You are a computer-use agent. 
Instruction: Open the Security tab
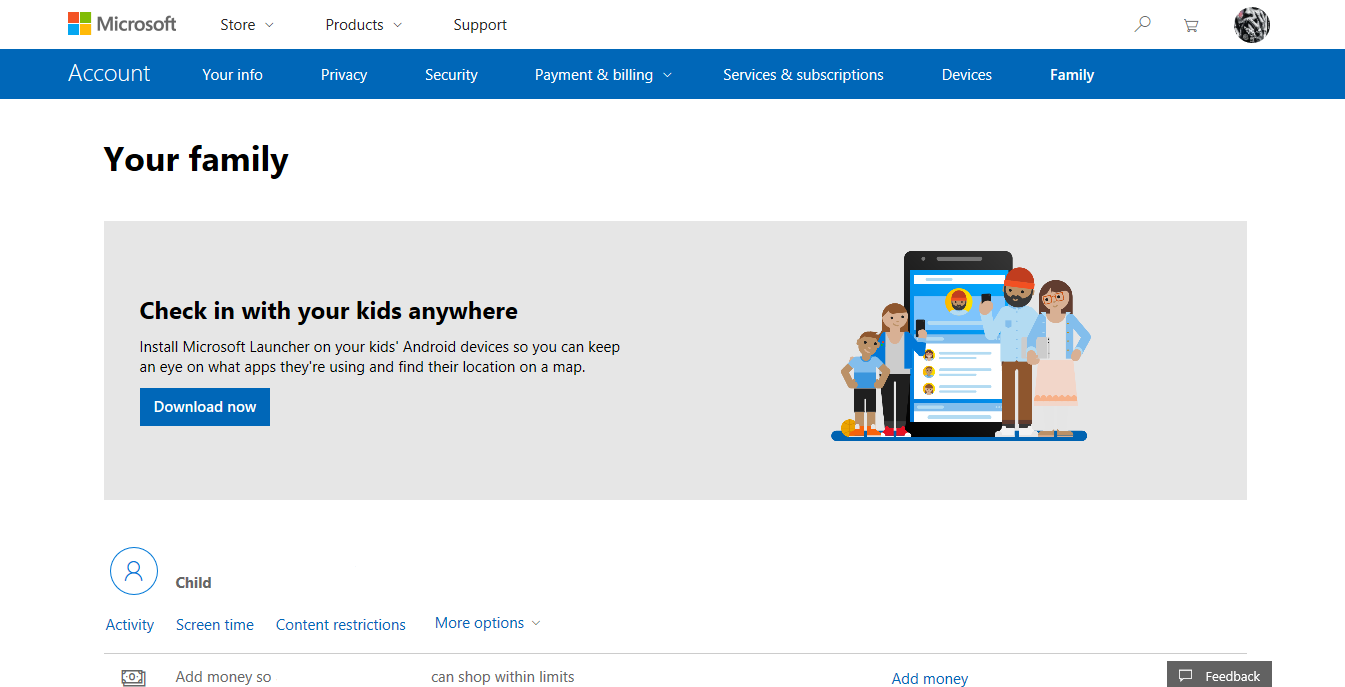pos(451,75)
